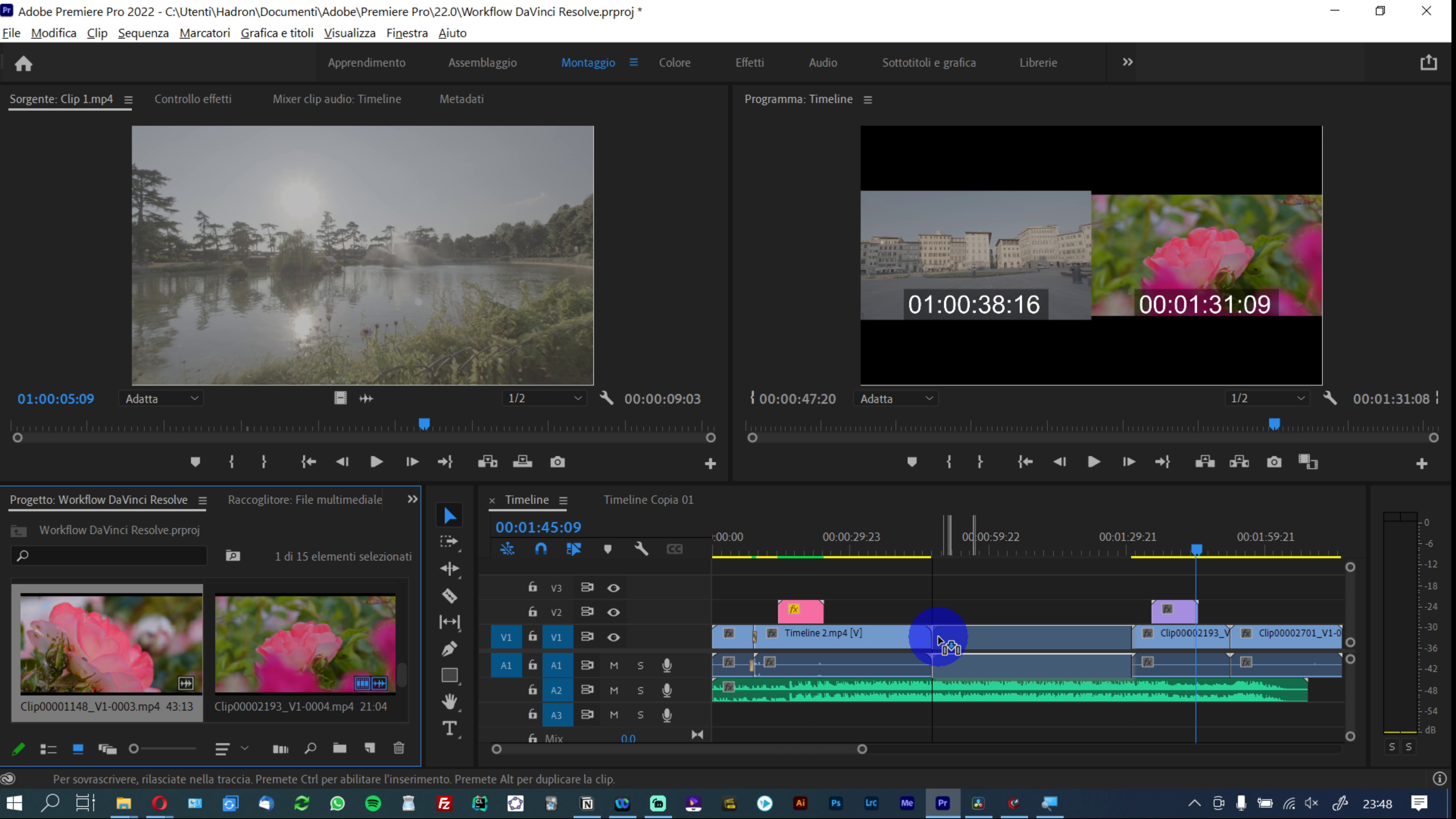The height and width of the screenshot is (819, 1456).
Task: Toggle V3 track visibility eye
Action: pos(613,588)
